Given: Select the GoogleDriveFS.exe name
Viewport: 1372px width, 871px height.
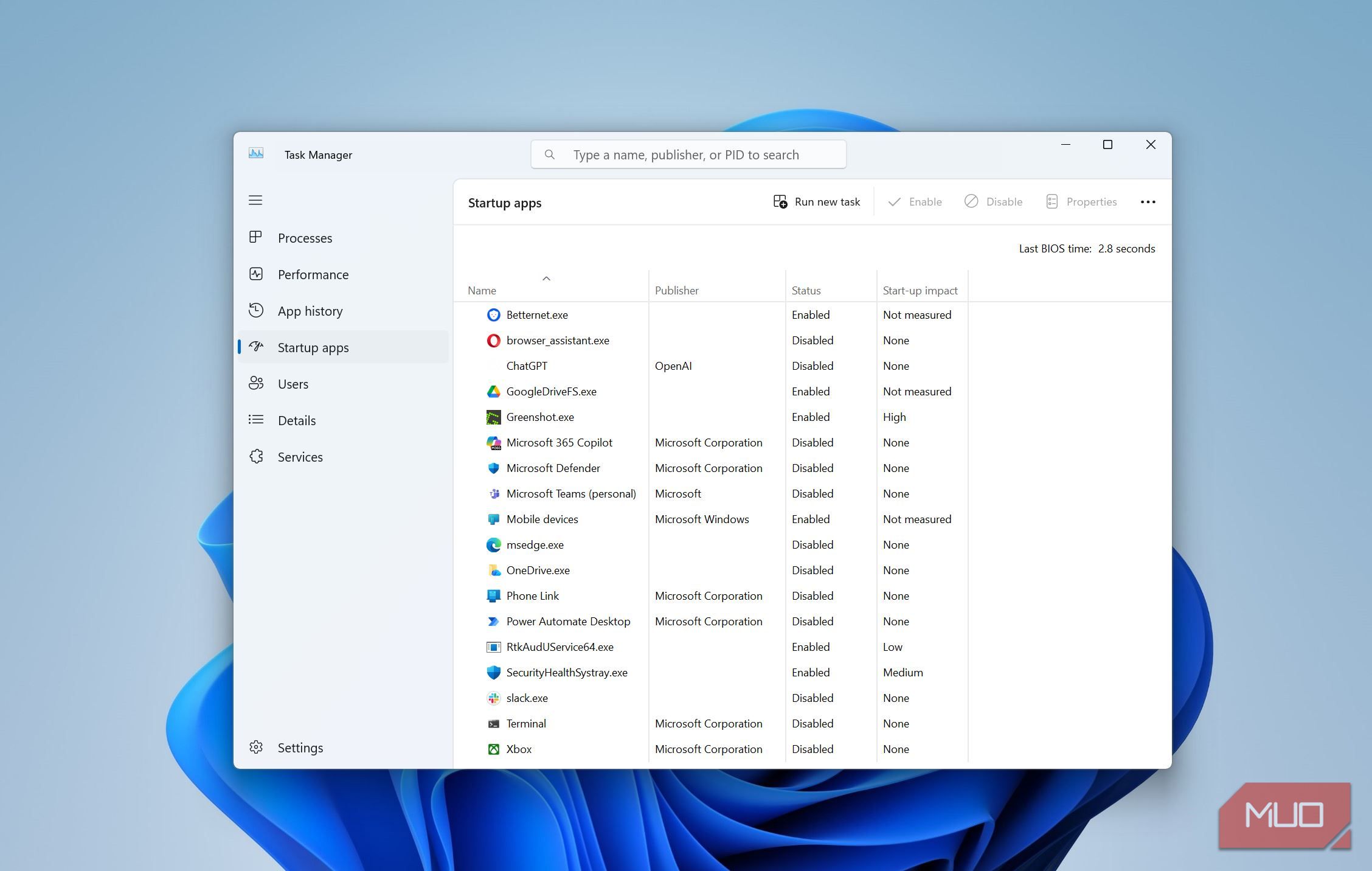Looking at the screenshot, I should coord(551,392).
